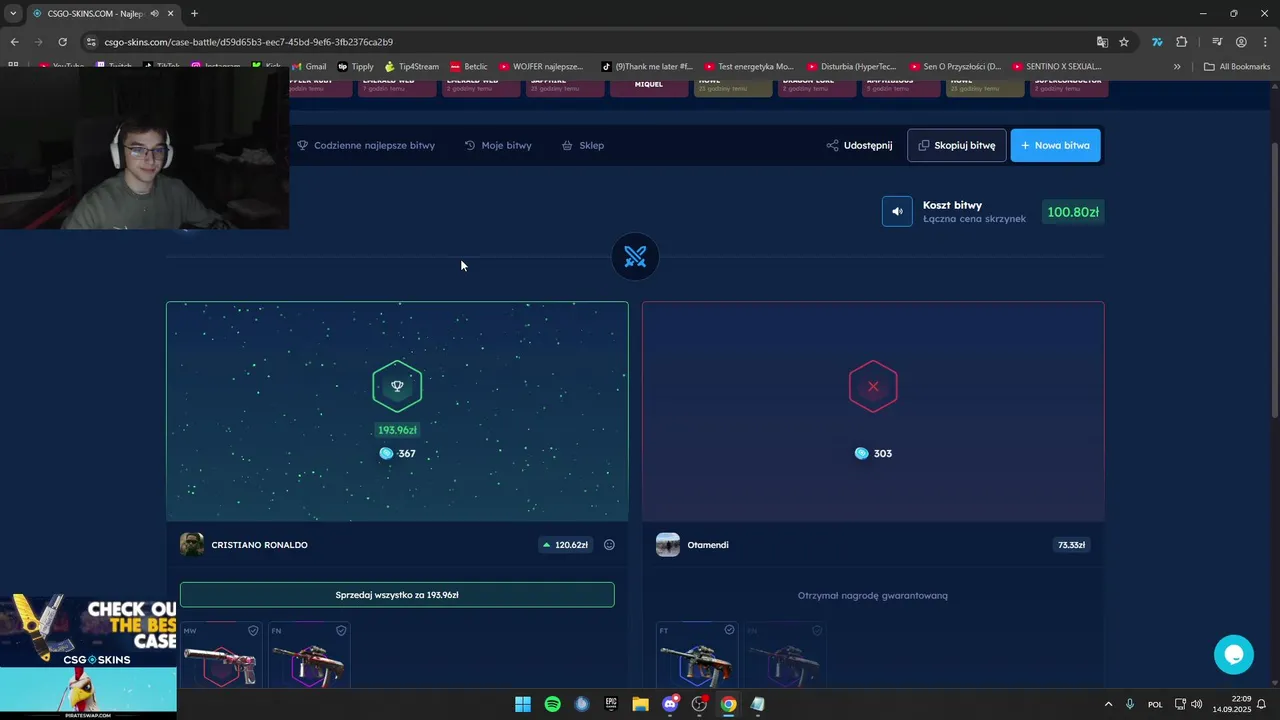Screen dimensions: 1280x720
Task: Click the crossed swords battle icon
Action: pos(635,257)
